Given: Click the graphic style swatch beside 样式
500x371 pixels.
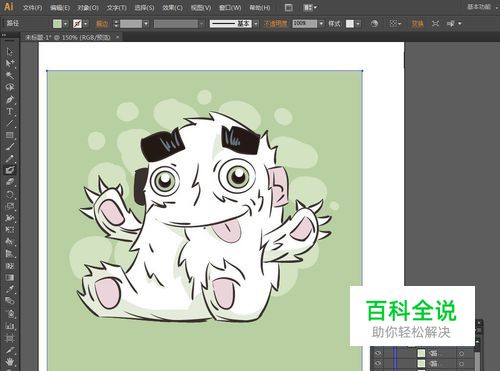Looking at the screenshot, I should click(350, 24).
